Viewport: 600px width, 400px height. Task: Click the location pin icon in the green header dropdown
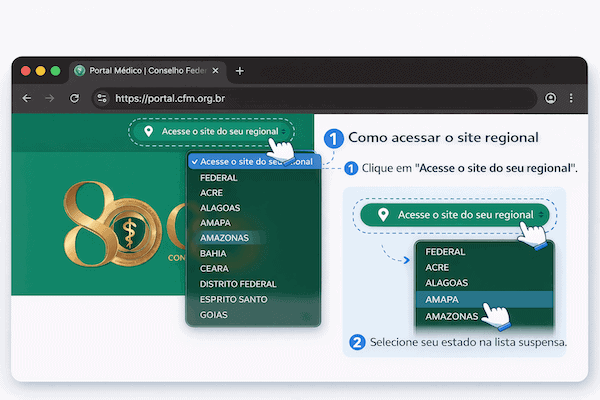point(148,131)
